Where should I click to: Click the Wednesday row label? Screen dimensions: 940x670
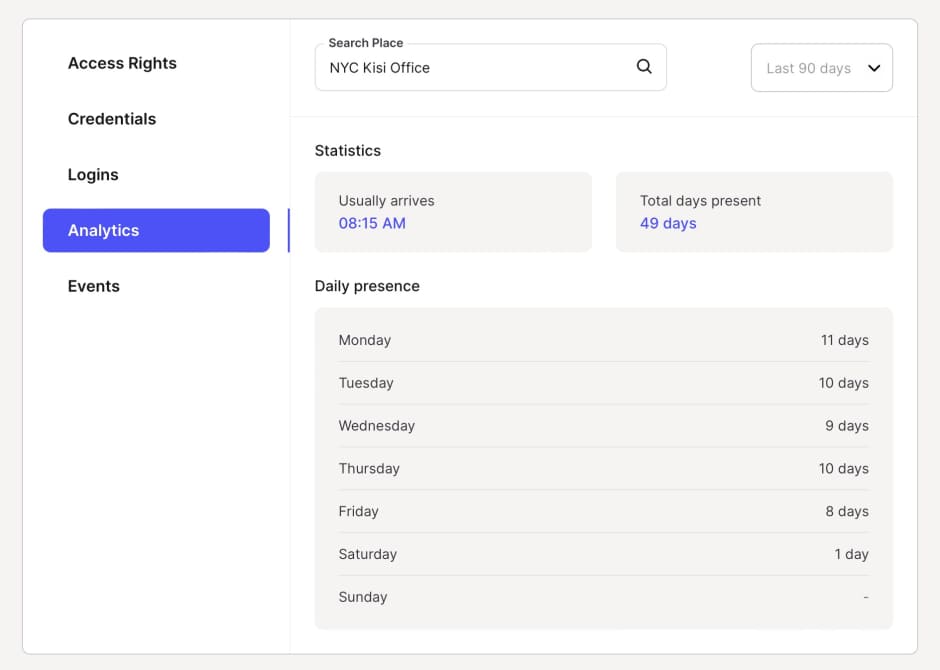tap(376, 425)
